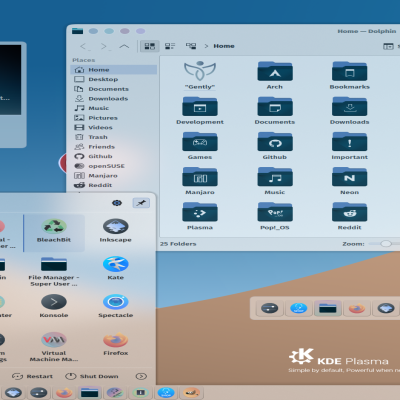The image size is (400, 400).
Task: Open Trash in the Places panel
Action: coord(114,137)
